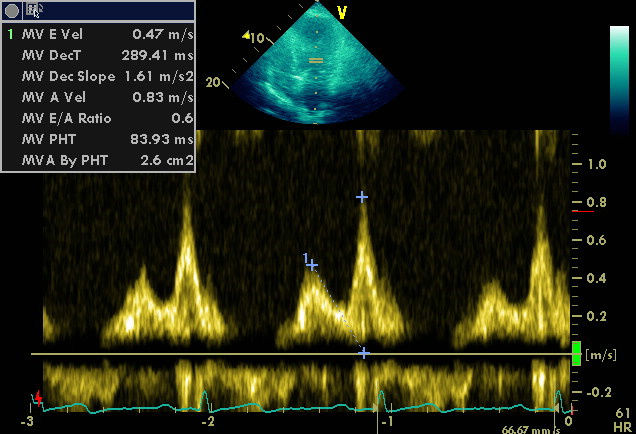Click the MV A Vel result row

tap(98, 98)
